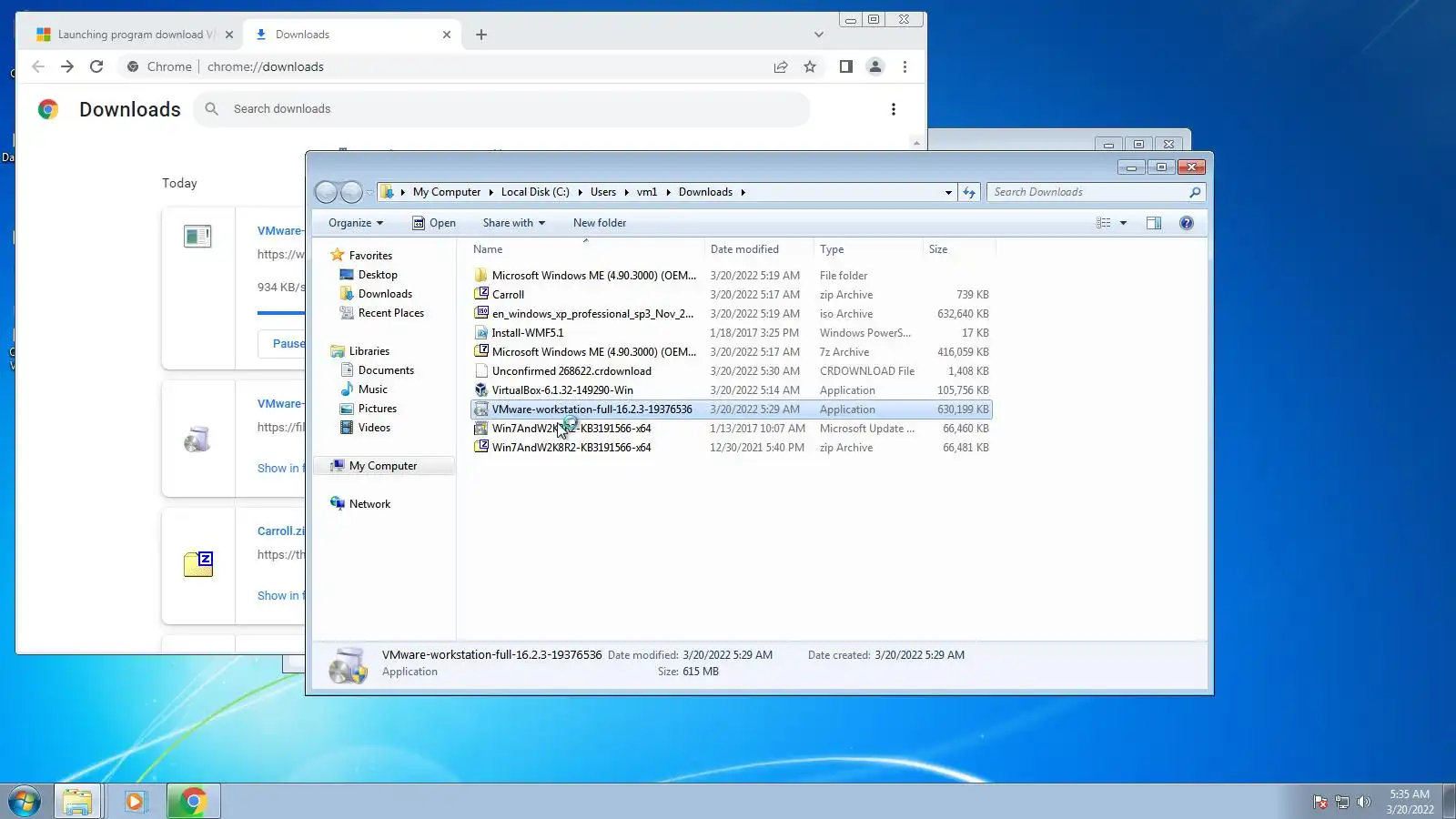Viewport: 1456px width, 819px height.
Task: Switch to the Downloads tab in Chrome
Action: click(x=350, y=35)
